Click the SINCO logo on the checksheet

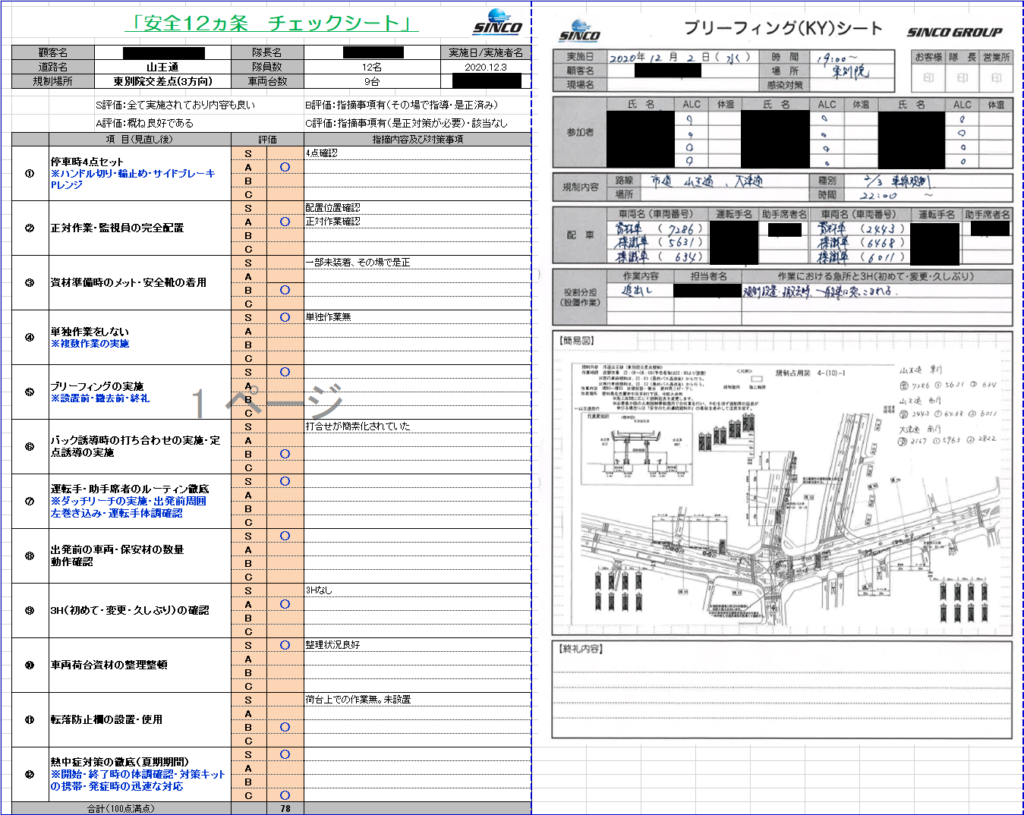498,23
